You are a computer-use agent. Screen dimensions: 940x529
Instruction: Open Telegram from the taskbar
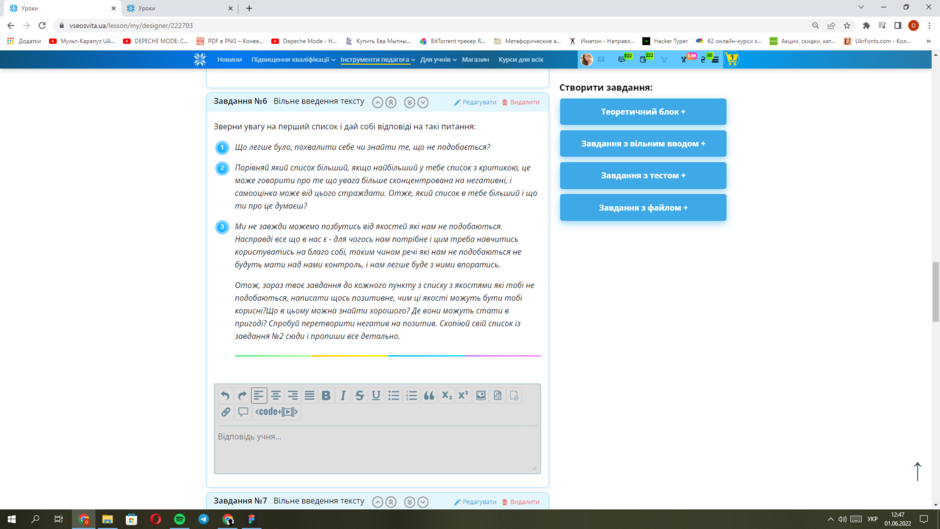(x=203, y=519)
